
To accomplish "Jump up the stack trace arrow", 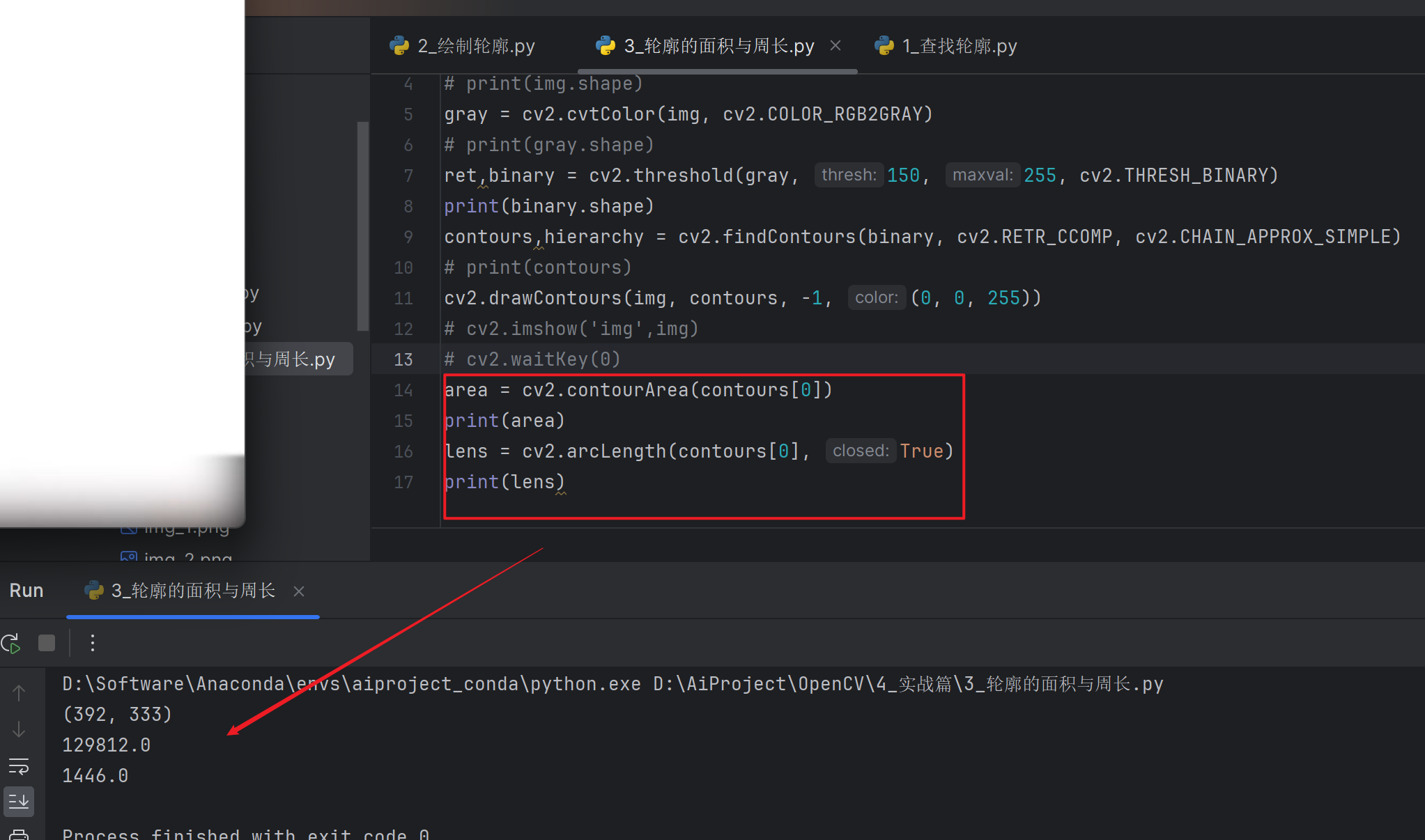I will coord(19,692).
